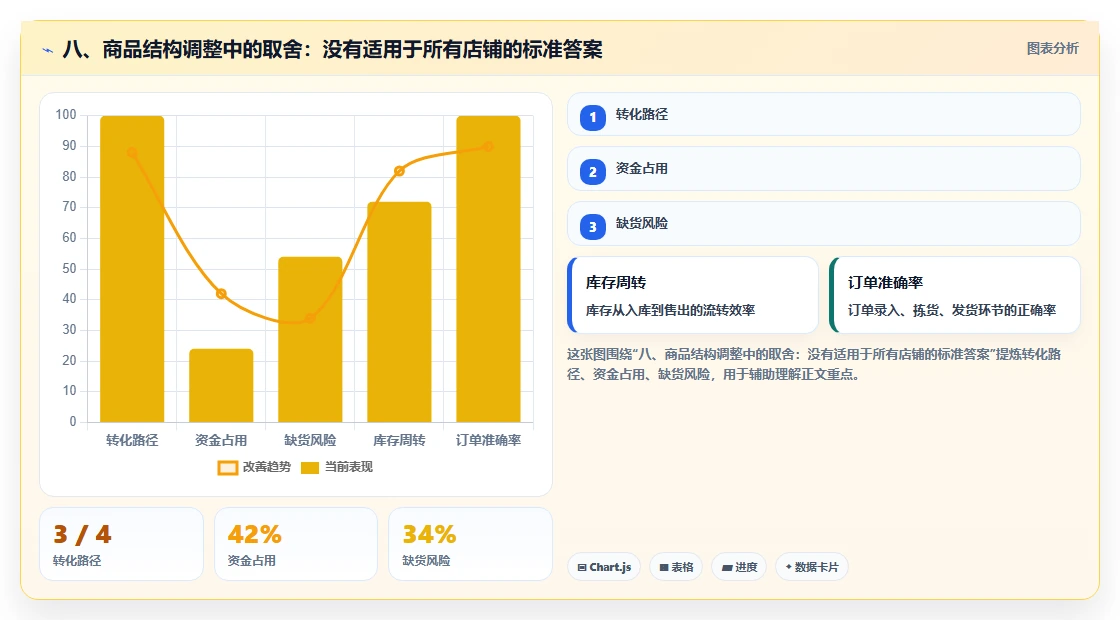Click the trend line point on 订单准确率 bar
This screenshot has width=1120, height=620.
tap(488, 146)
